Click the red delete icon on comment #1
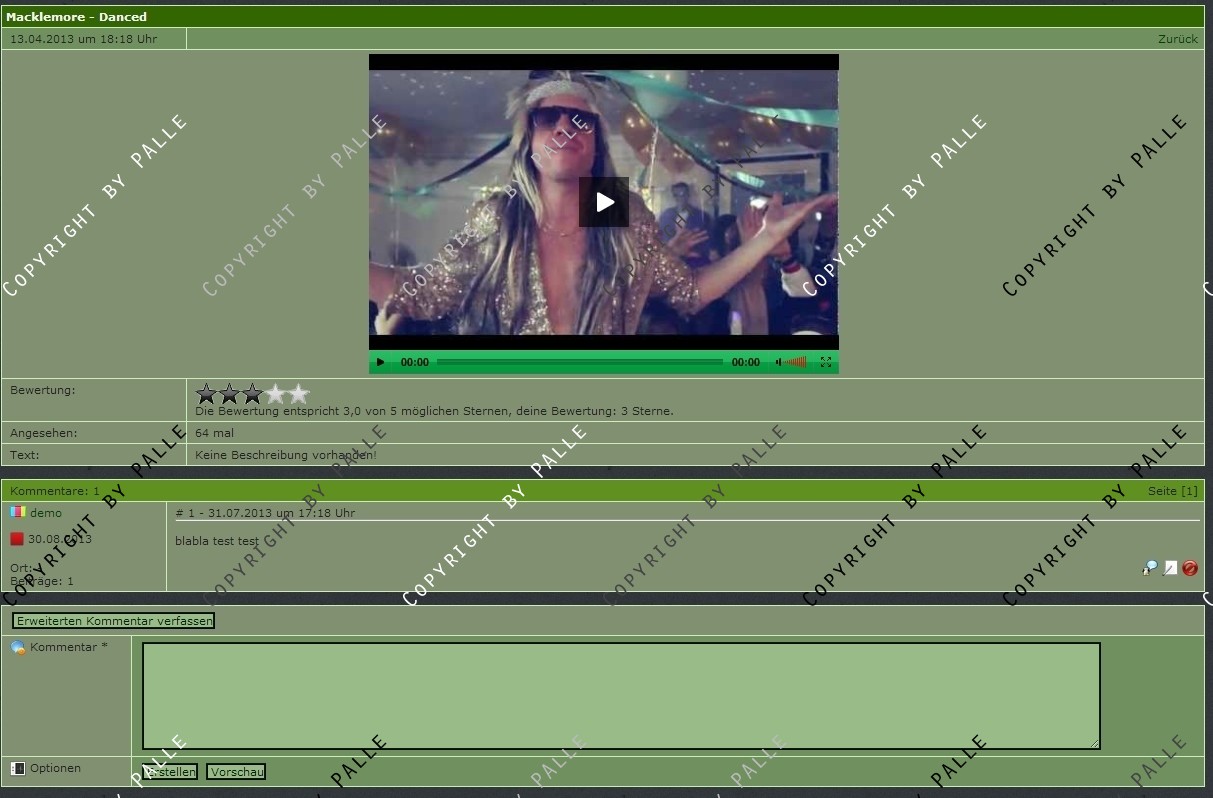The width and height of the screenshot is (1213, 798). coord(1190,568)
